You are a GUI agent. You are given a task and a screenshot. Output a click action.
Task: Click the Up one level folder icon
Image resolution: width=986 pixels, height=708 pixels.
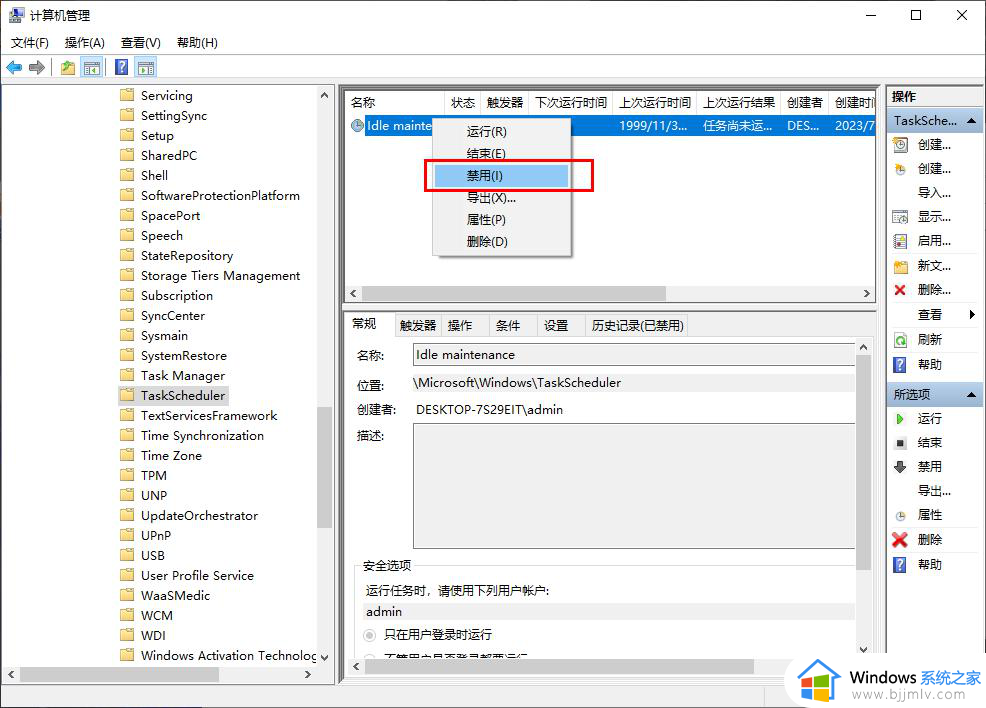point(68,67)
